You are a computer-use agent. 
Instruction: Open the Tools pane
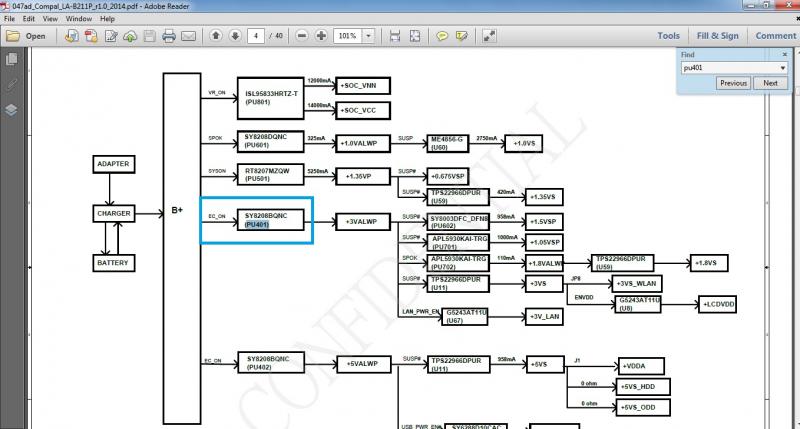point(668,36)
